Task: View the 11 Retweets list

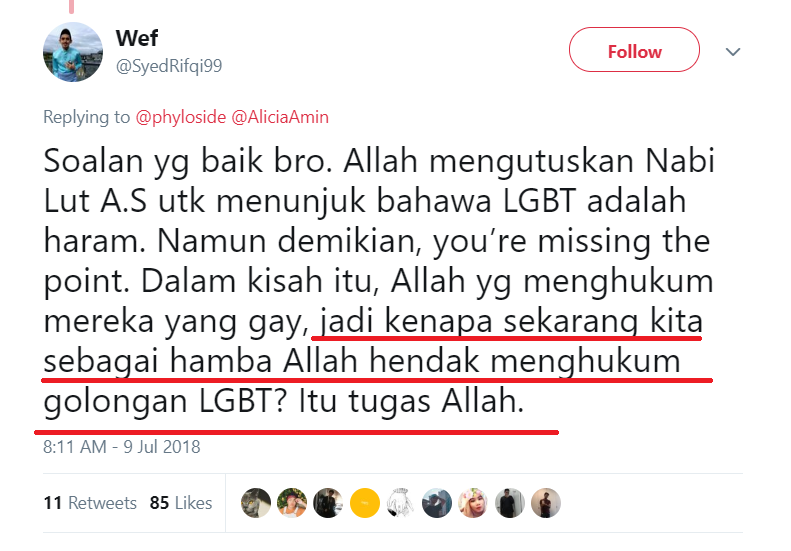Action: click(x=90, y=503)
